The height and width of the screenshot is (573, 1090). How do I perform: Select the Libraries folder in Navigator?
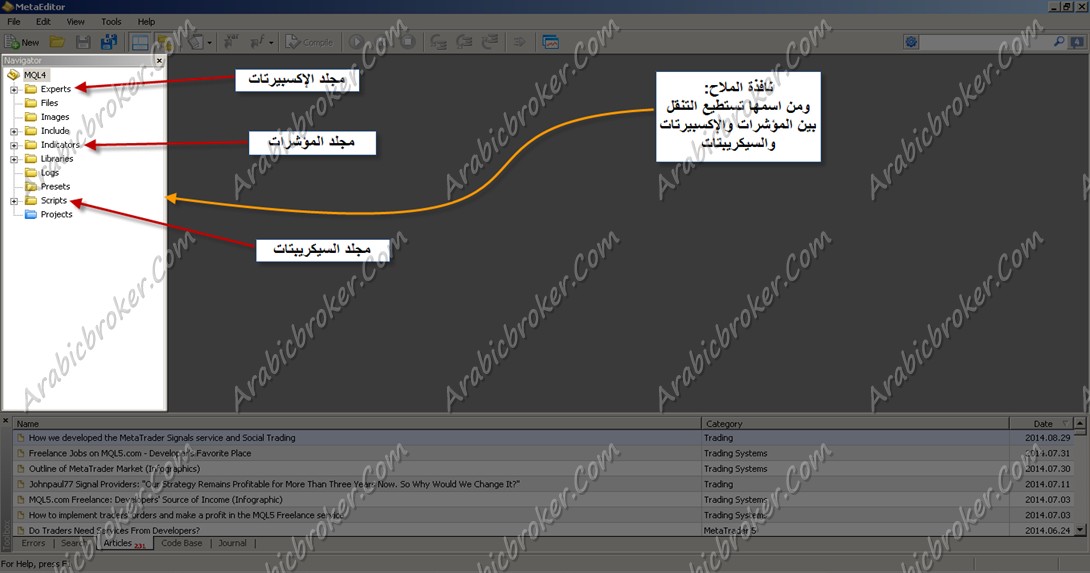(56, 159)
